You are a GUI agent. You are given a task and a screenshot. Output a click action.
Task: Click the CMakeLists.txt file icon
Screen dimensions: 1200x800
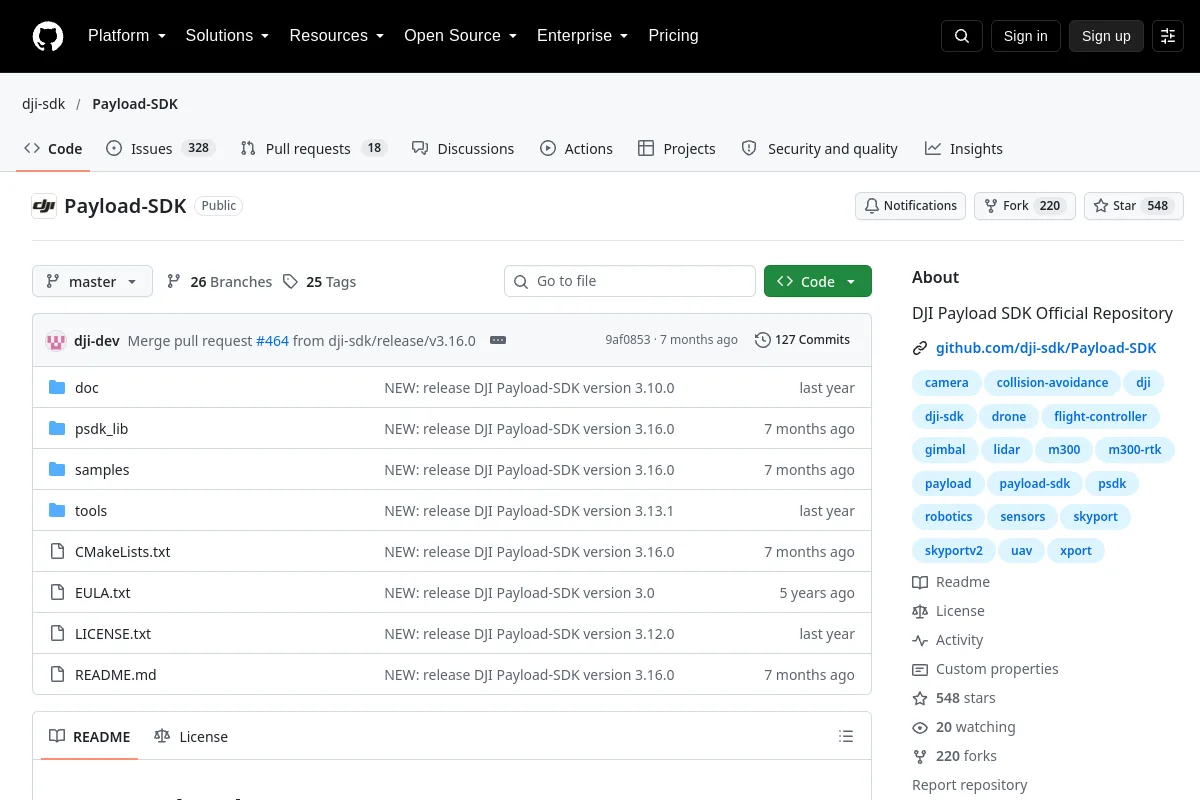point(57,552)
